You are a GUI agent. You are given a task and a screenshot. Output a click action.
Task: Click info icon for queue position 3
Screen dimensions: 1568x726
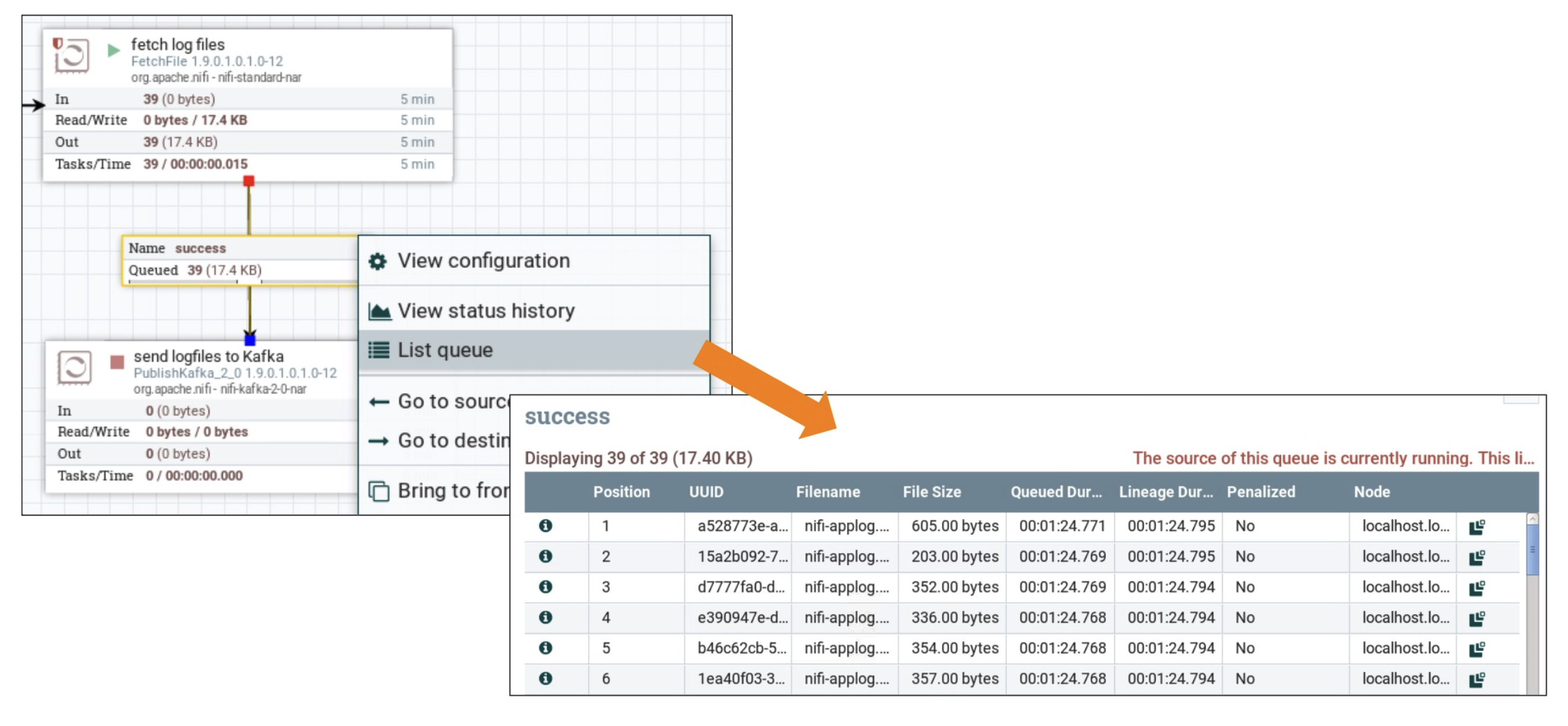click(545, 586)
